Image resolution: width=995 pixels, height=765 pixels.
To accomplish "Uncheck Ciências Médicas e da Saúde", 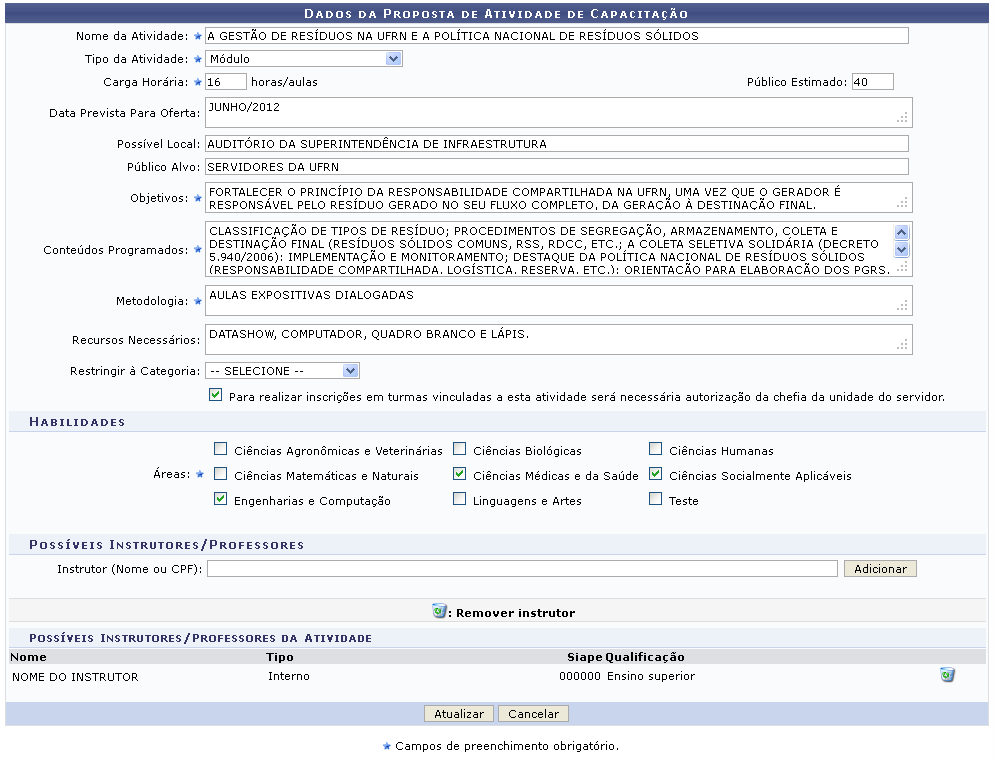I will [460, 475].
